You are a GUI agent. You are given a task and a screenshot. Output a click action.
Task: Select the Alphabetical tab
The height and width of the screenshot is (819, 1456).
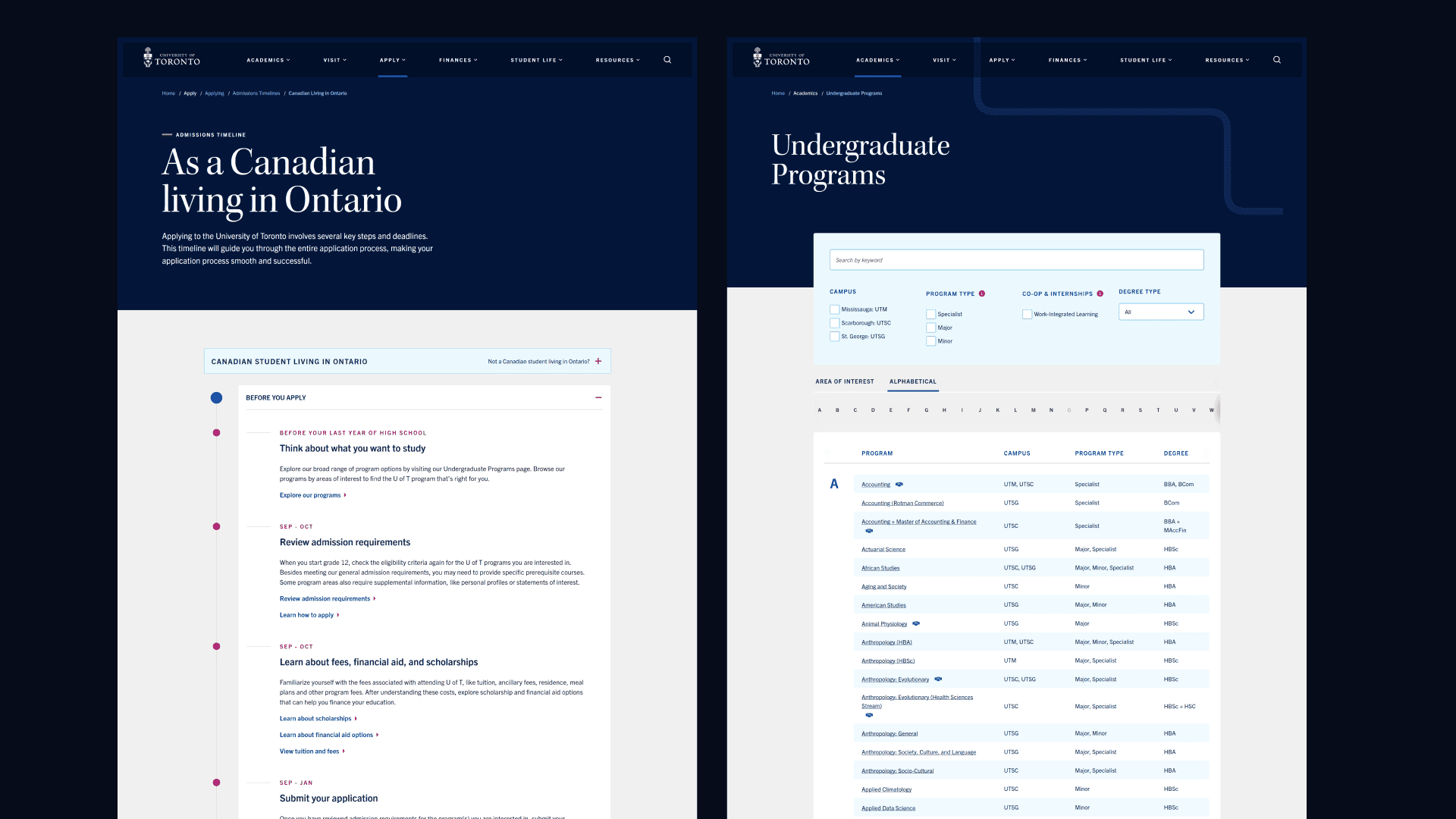coord(913,381)
